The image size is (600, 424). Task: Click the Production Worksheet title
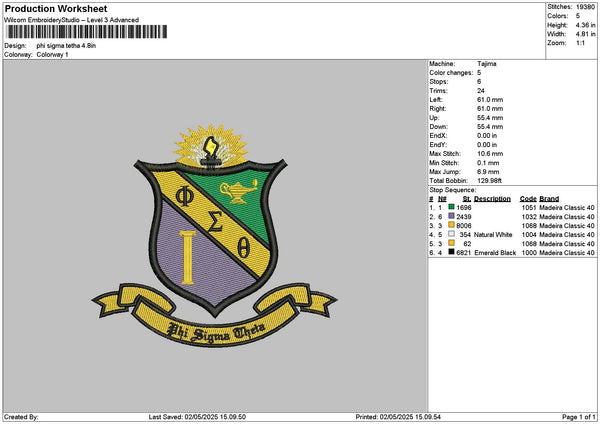tap(56, 9)
